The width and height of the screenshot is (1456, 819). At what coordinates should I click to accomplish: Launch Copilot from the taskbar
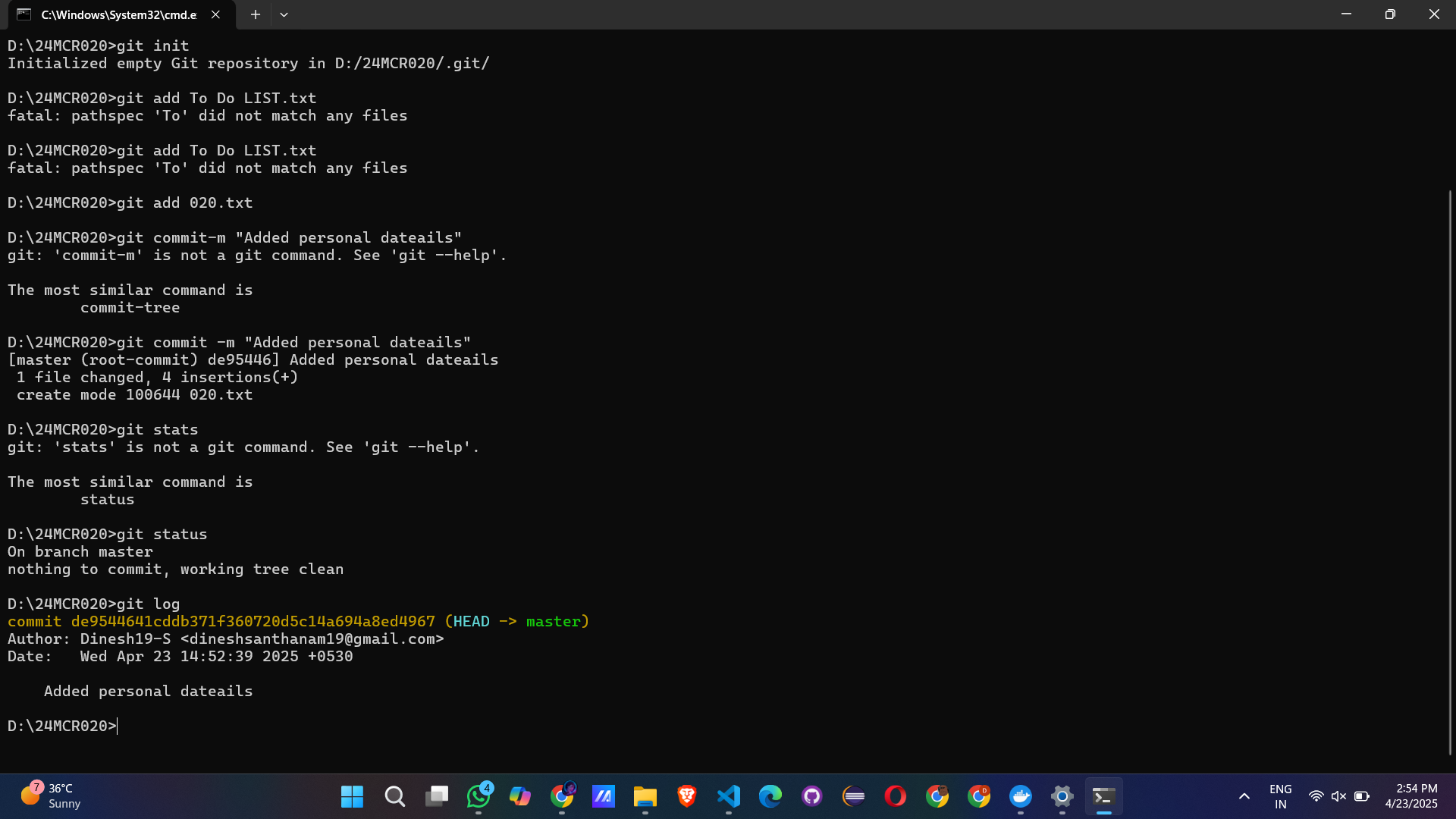(x=520, y=796)
